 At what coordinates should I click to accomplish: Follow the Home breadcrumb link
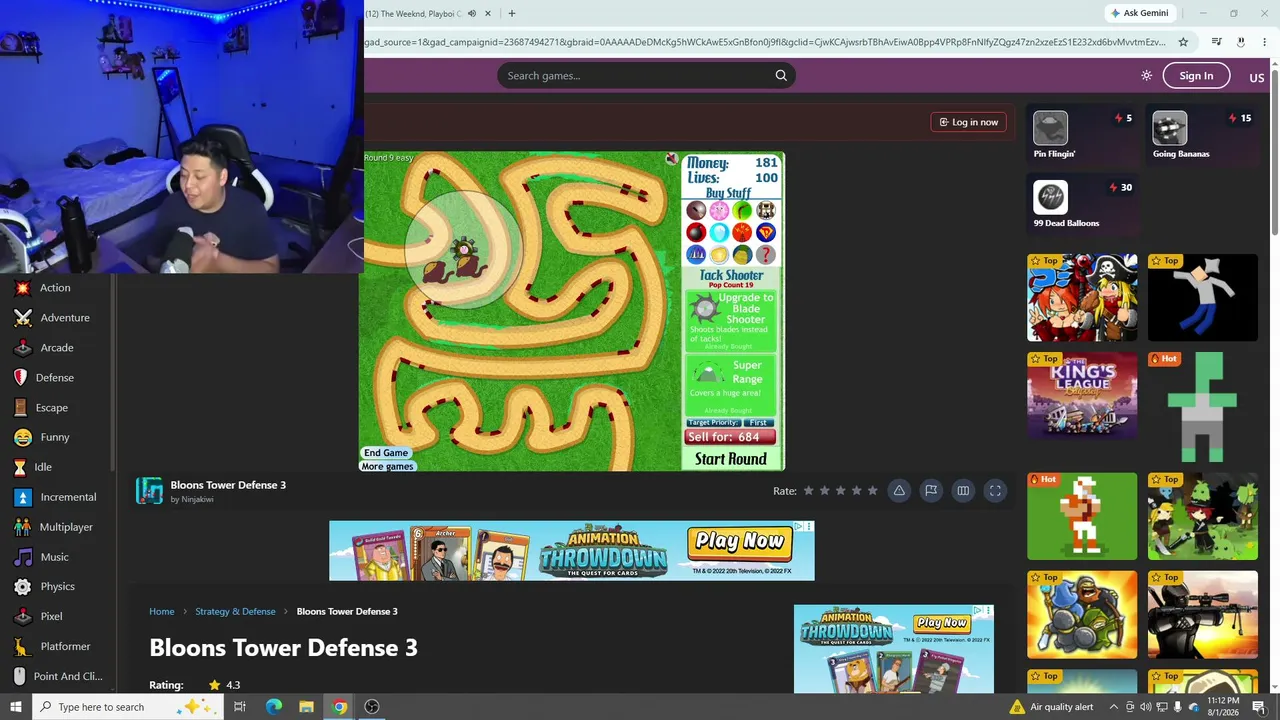(162, 611)
